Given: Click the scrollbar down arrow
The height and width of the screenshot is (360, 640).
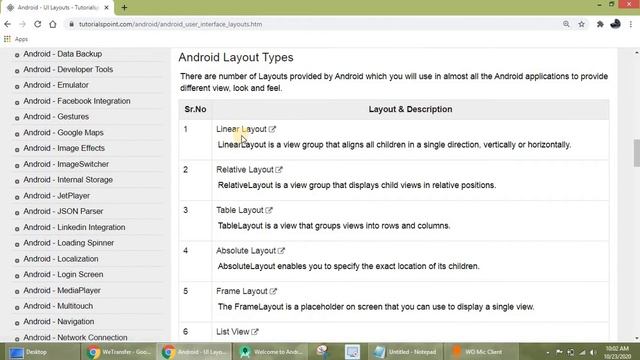Looking at the screenshot, I should tap(636, 338).
